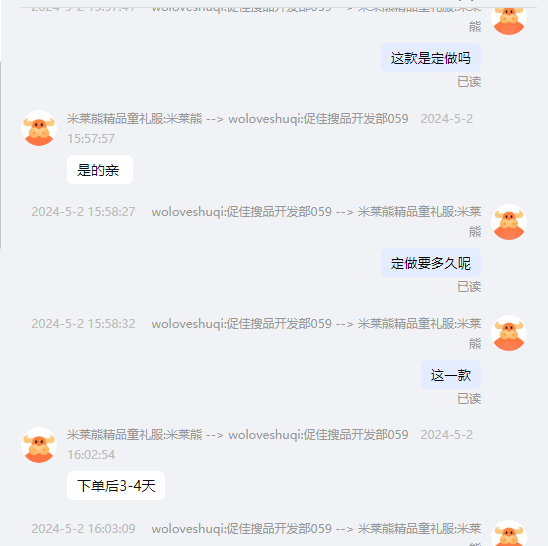Click the "已读" status under "这款是定做吗"

click(469, 82)
